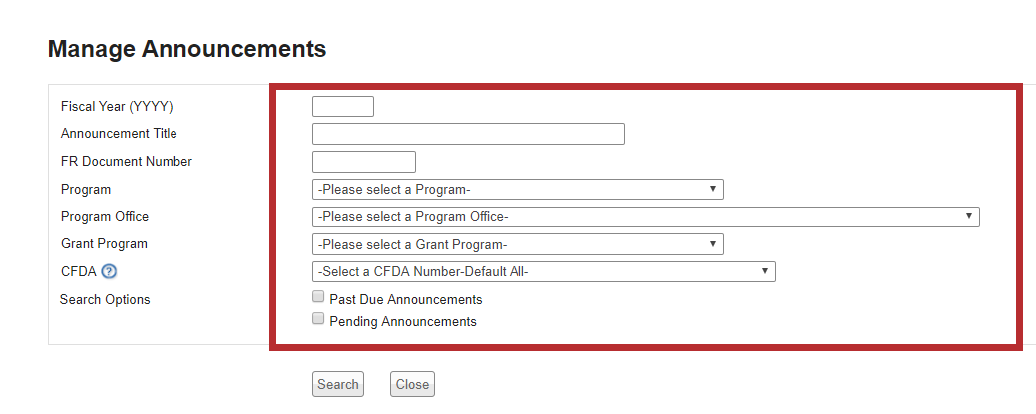
Task: Tick the Pending Announcements checkbox
Action: tap(318, 319)
